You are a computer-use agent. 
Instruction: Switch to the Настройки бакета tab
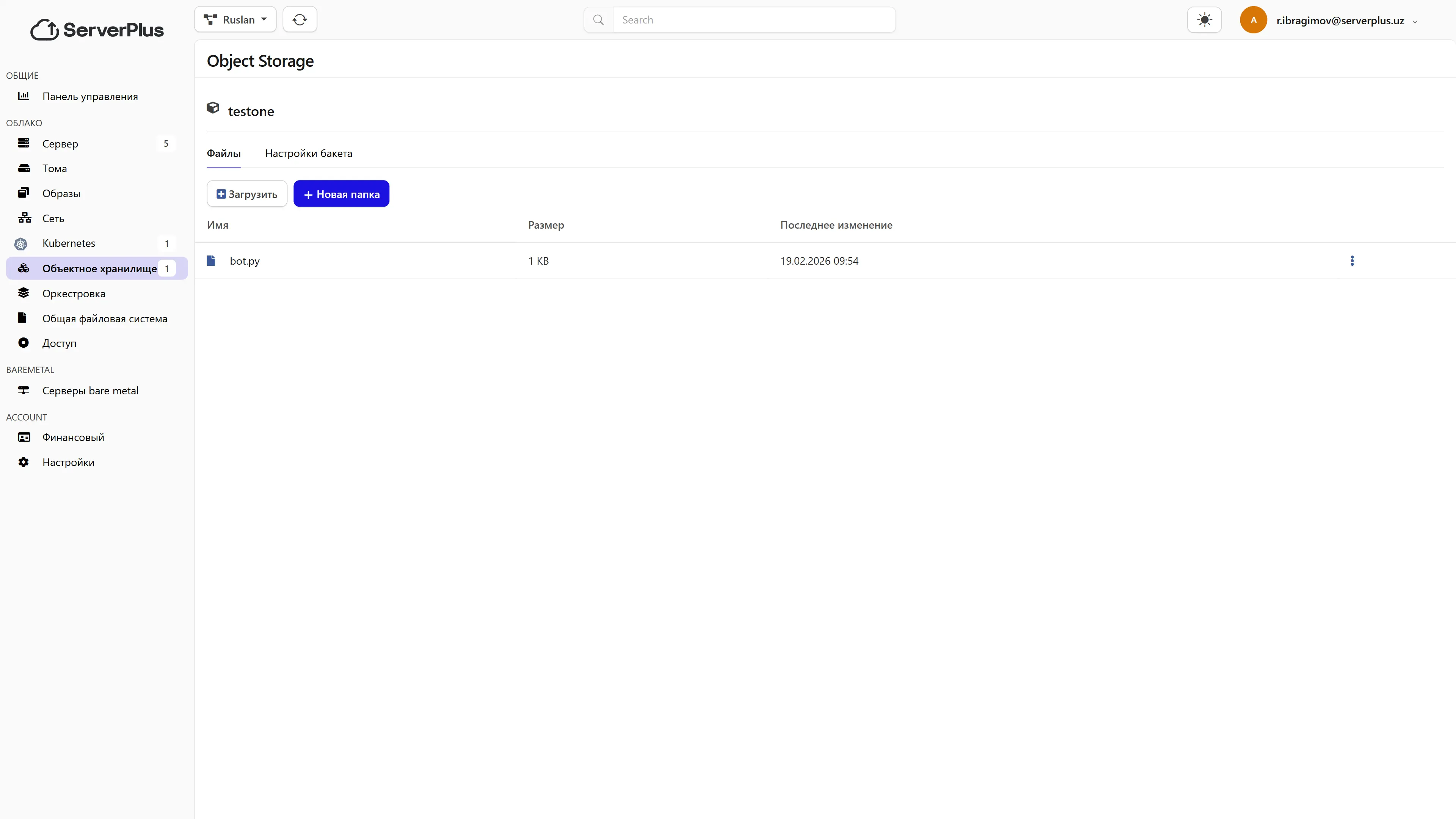(308, 154)
